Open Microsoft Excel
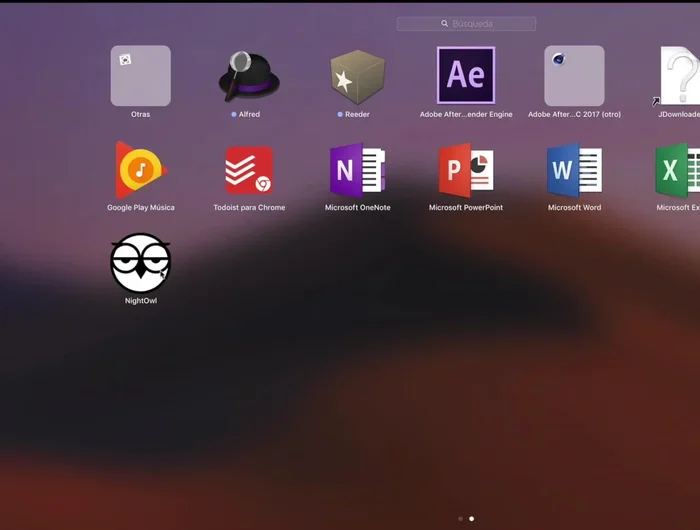The image size is (700, 530). [678, 170]
